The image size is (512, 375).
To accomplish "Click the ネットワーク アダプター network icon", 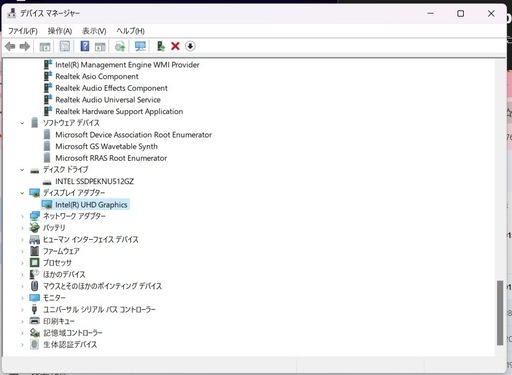I will [34, 216].
